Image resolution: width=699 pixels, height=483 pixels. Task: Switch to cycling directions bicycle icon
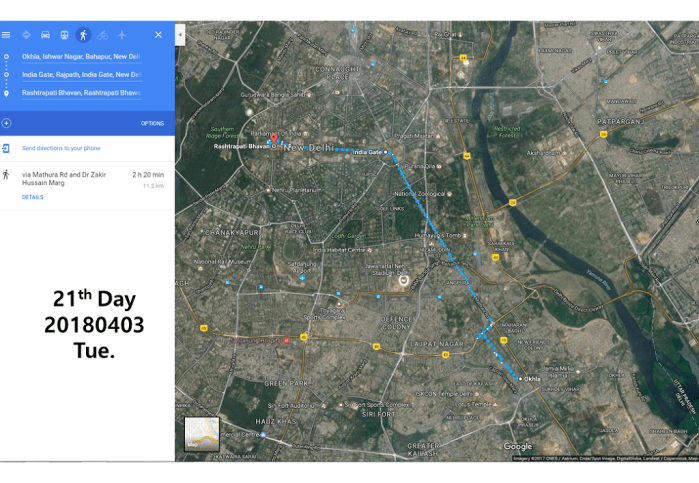pyautogui.click(x=102, y=34)
